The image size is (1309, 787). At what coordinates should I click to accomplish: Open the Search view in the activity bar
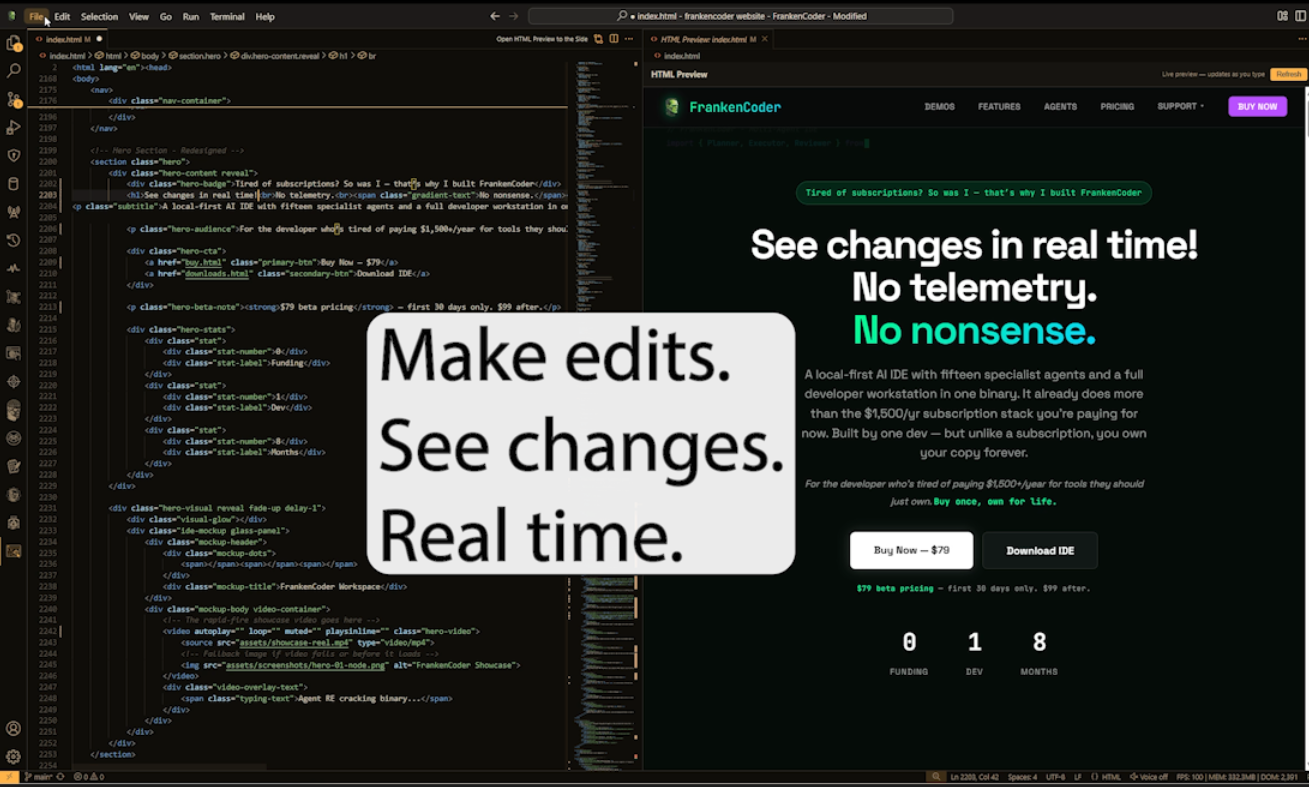click(14, 71)
